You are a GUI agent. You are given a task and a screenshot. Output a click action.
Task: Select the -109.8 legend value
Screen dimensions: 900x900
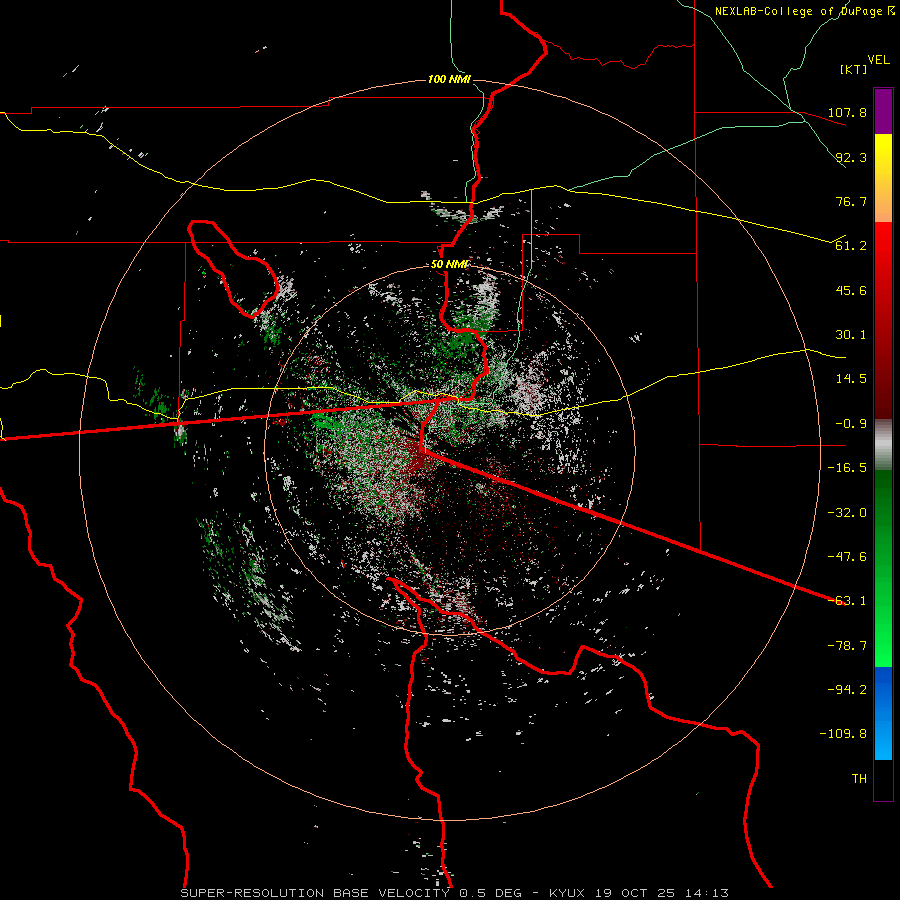(x=843, y=734)
